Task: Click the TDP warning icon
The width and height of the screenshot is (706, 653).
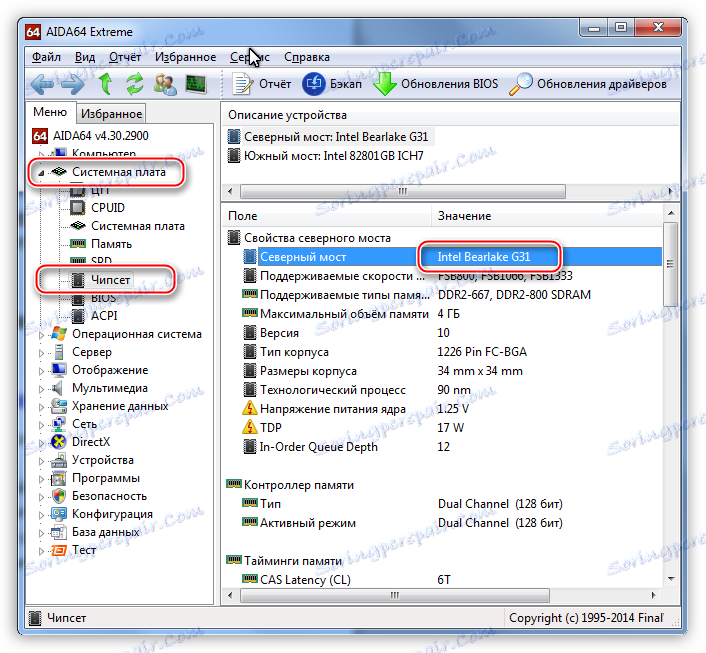Action: pyautogui.click(x=249, y=427)
